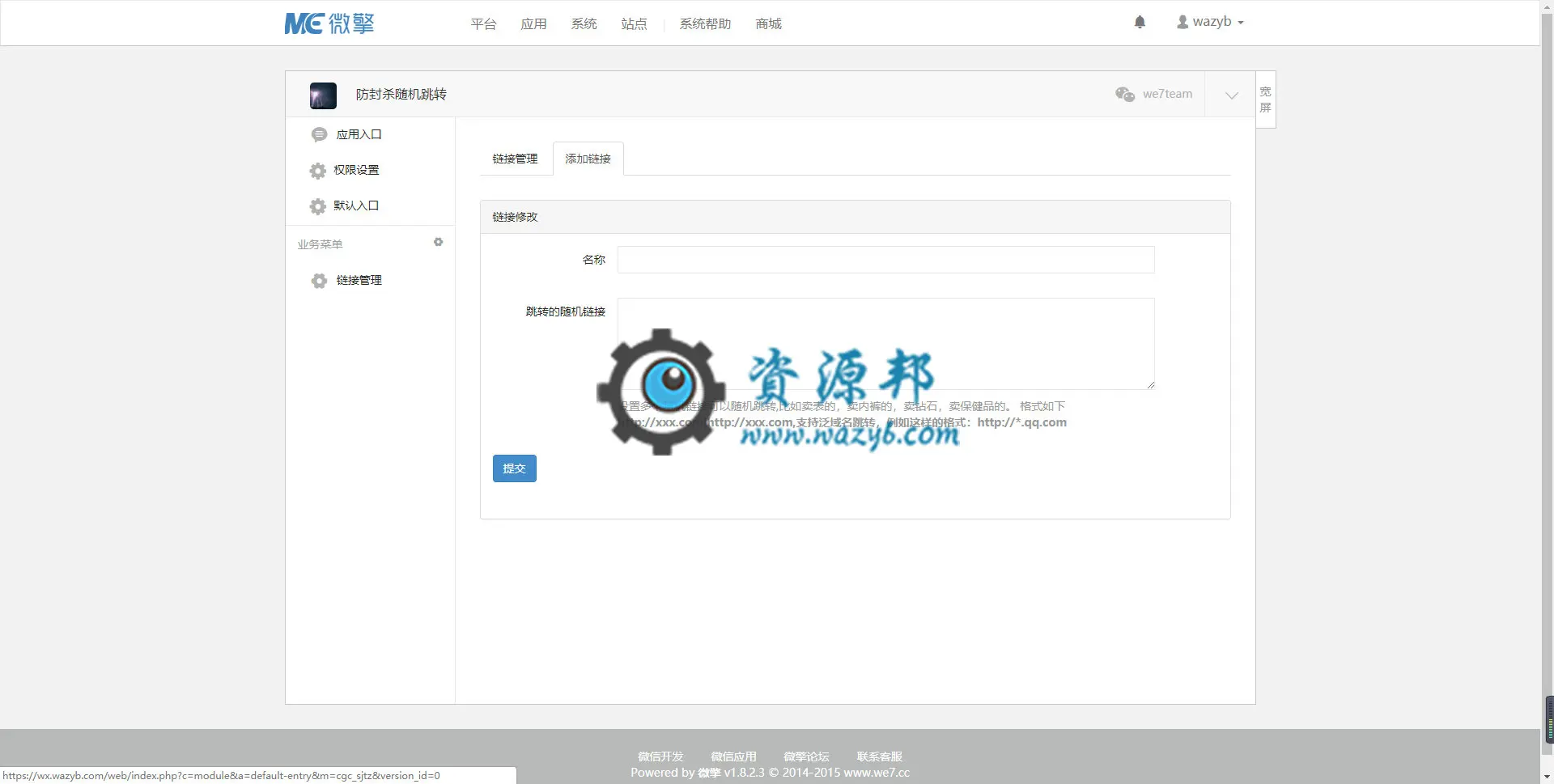Click the WeChat icon beside we7team
Image resolution: width=1554 pixels, height=784 pixels.
tap(1125, 94)
